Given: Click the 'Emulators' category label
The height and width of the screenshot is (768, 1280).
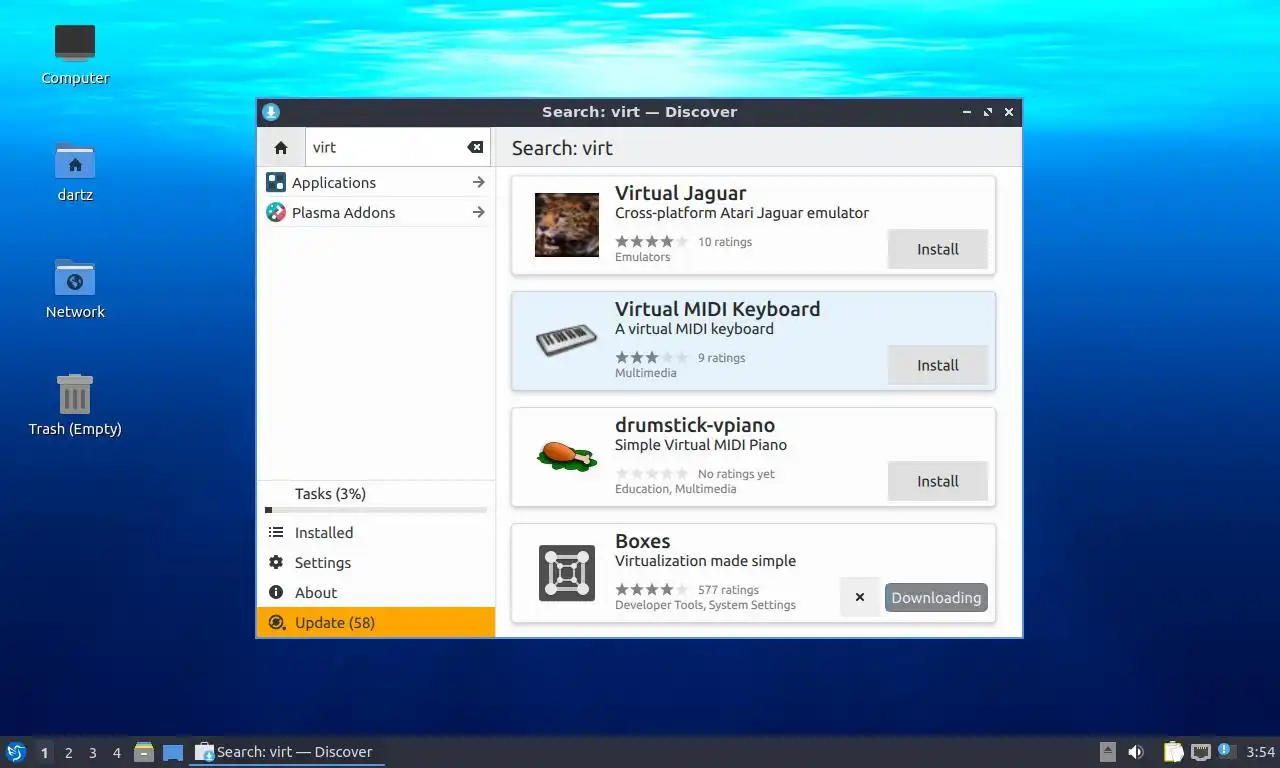Looking at the screenshot, I should coord(643,257).
